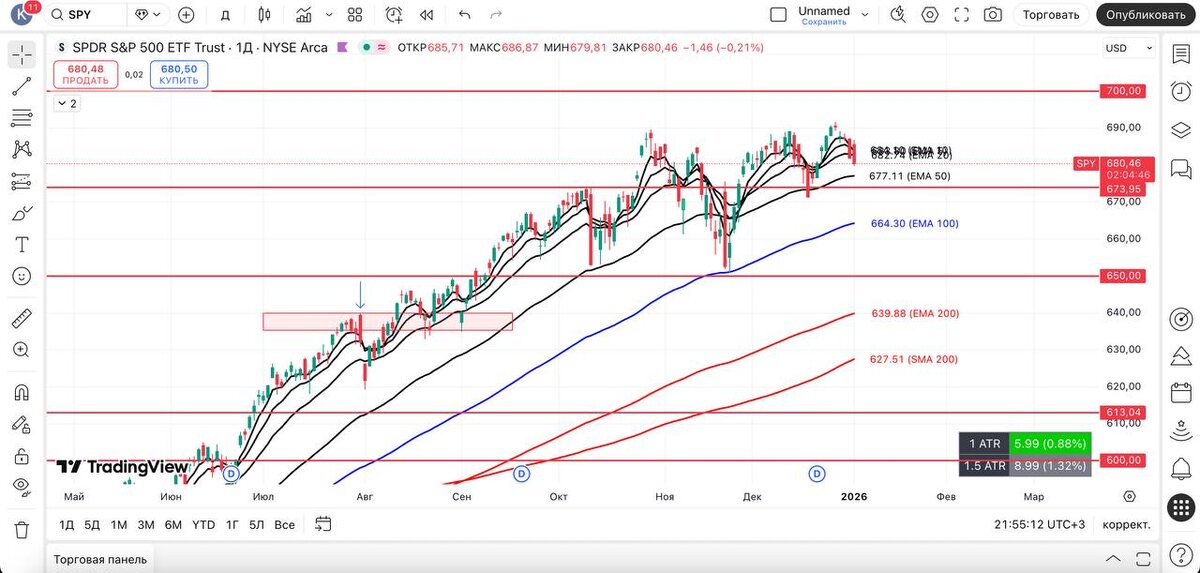
Task: Open the user profile avatar menu
Action: click(20, 15)
